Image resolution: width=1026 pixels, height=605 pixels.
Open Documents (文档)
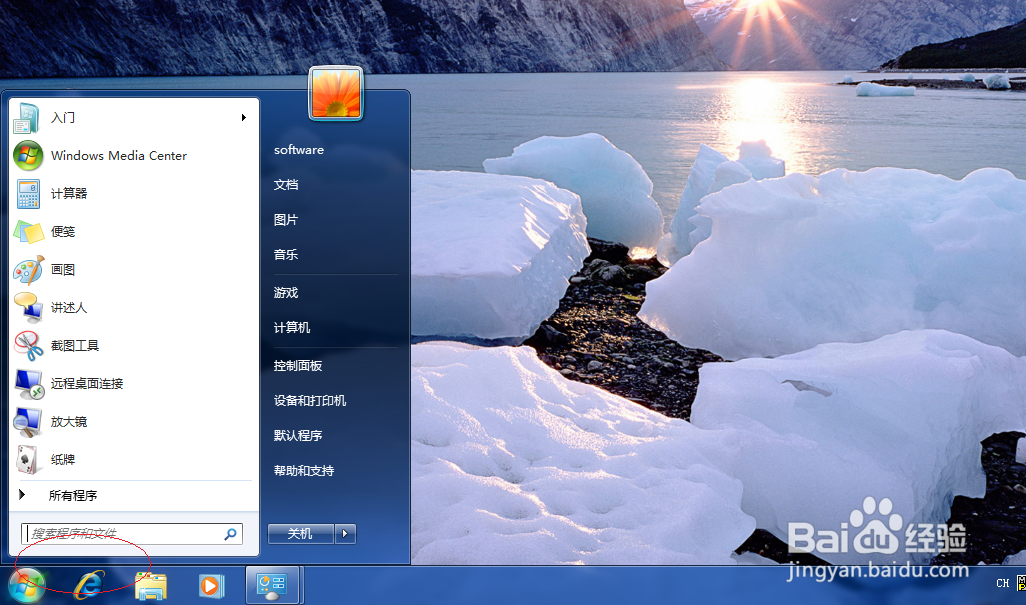click(x=286, y=185)
